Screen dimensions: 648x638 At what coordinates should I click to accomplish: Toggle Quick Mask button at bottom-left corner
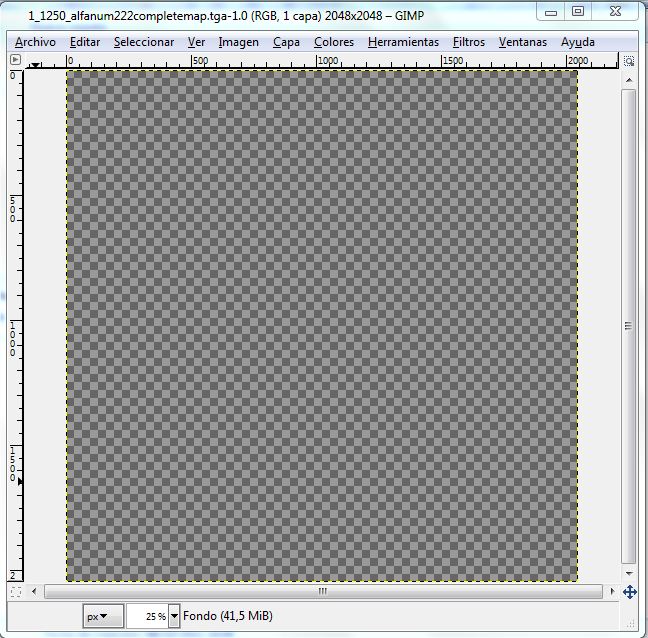(14, 592)
